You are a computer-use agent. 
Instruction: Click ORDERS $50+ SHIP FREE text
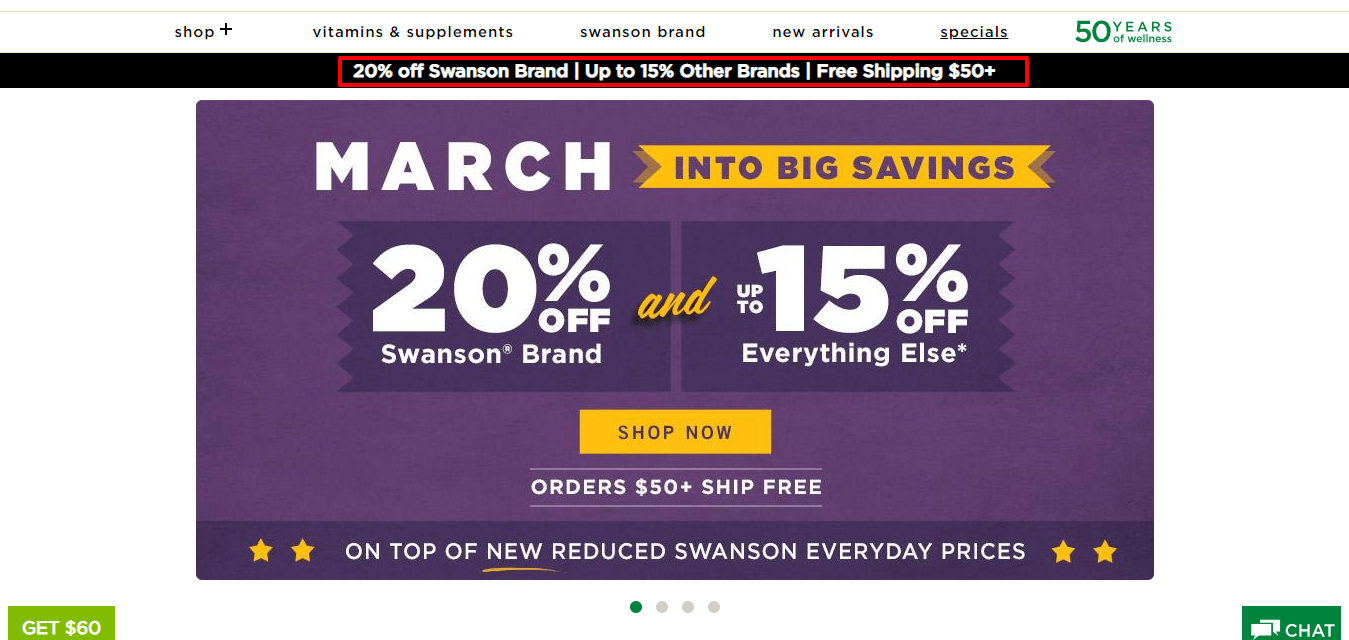coord(676,488)
